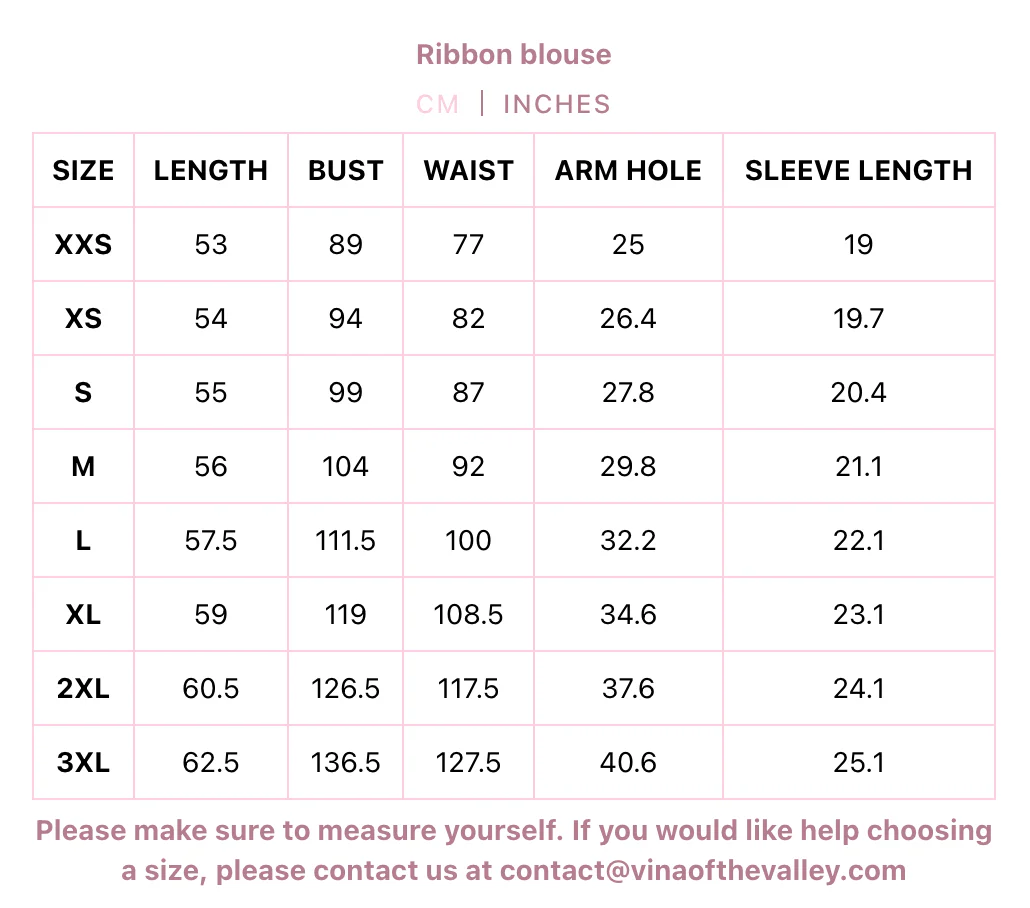
Task: Click the 3XL size row label
Action: coord(83,762)
